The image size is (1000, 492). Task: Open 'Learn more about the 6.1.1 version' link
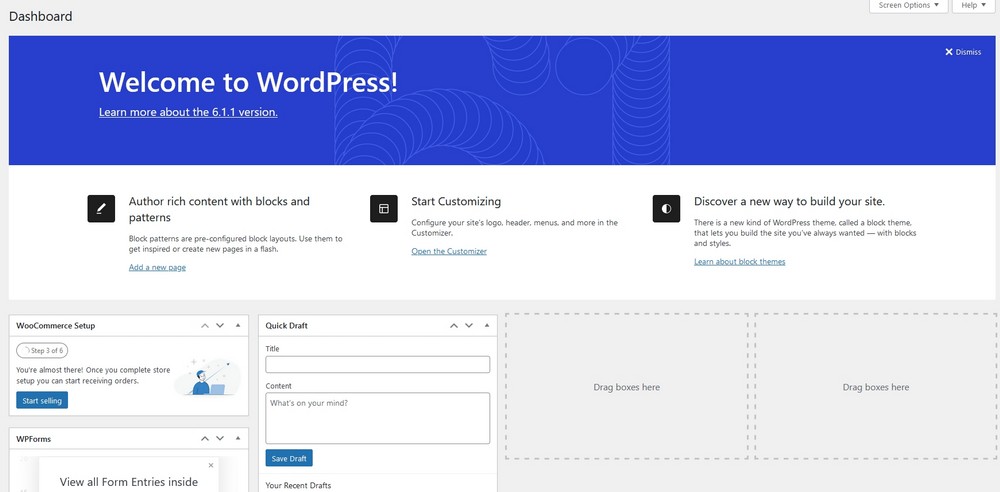click(188, 112)
